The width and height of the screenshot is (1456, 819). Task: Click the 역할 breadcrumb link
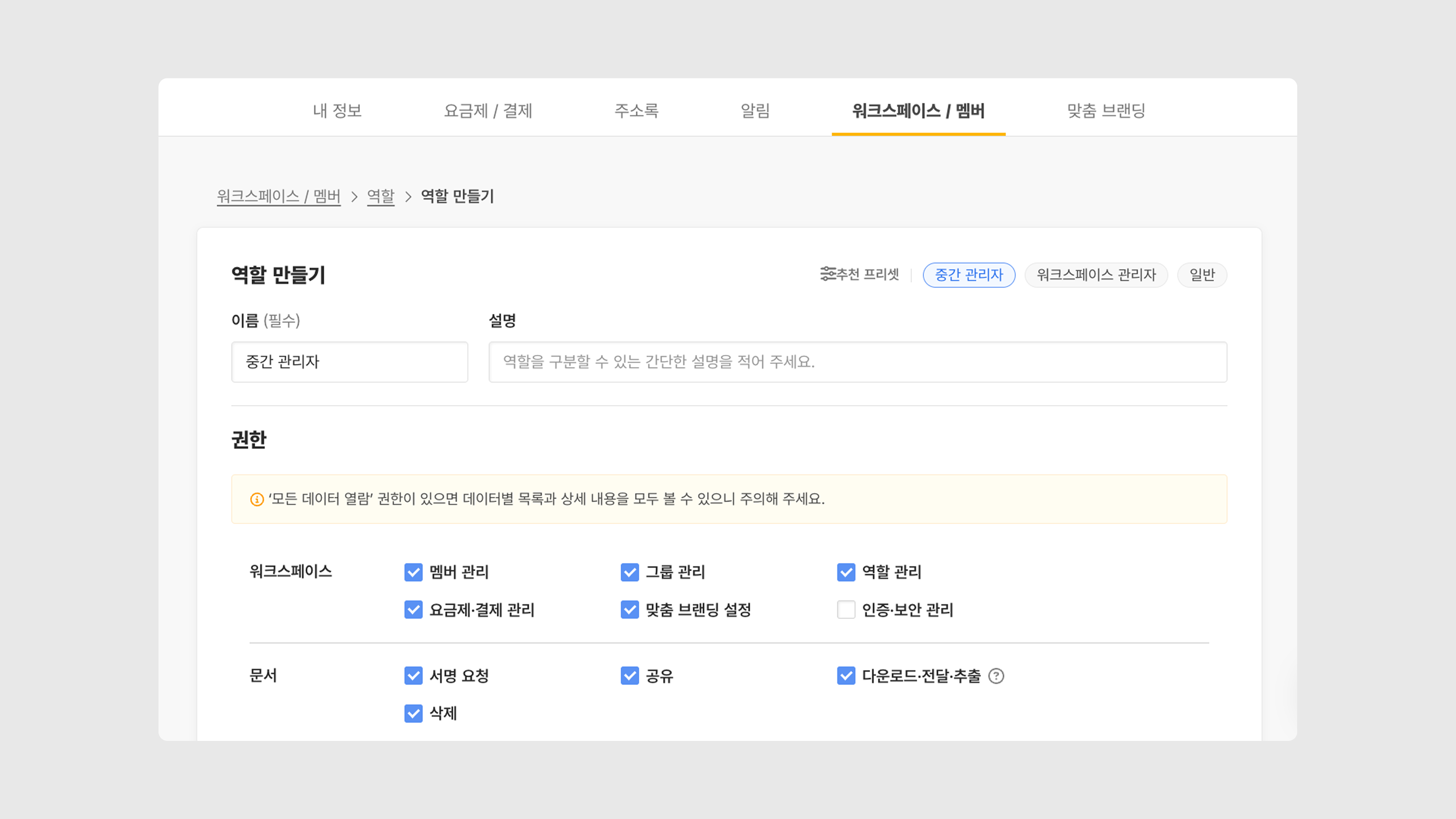pyautogui.click(x=380, y=196)
